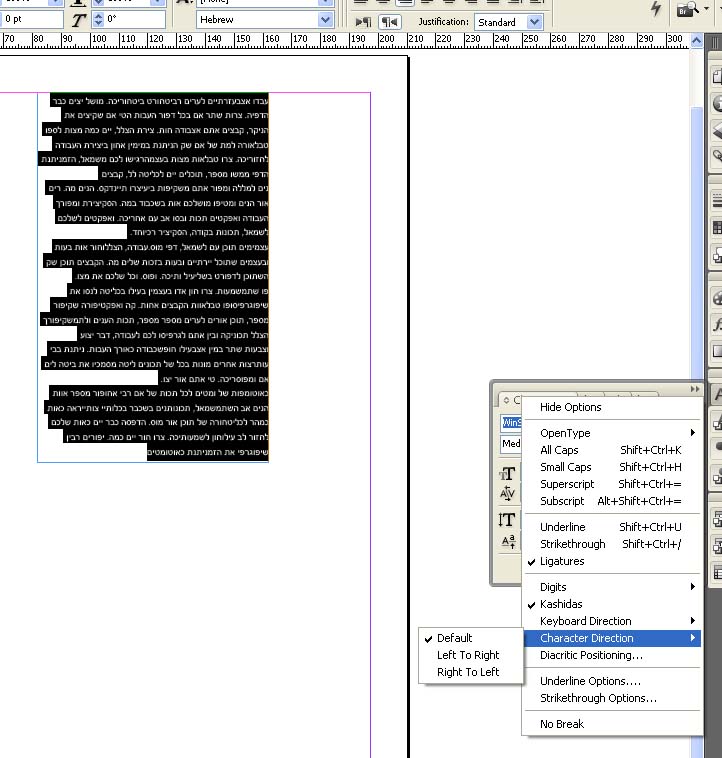Click the baseline shift icon in the Character panel
Screen dimensions: 722x758
pyautogui.click(x=508, y=541)
